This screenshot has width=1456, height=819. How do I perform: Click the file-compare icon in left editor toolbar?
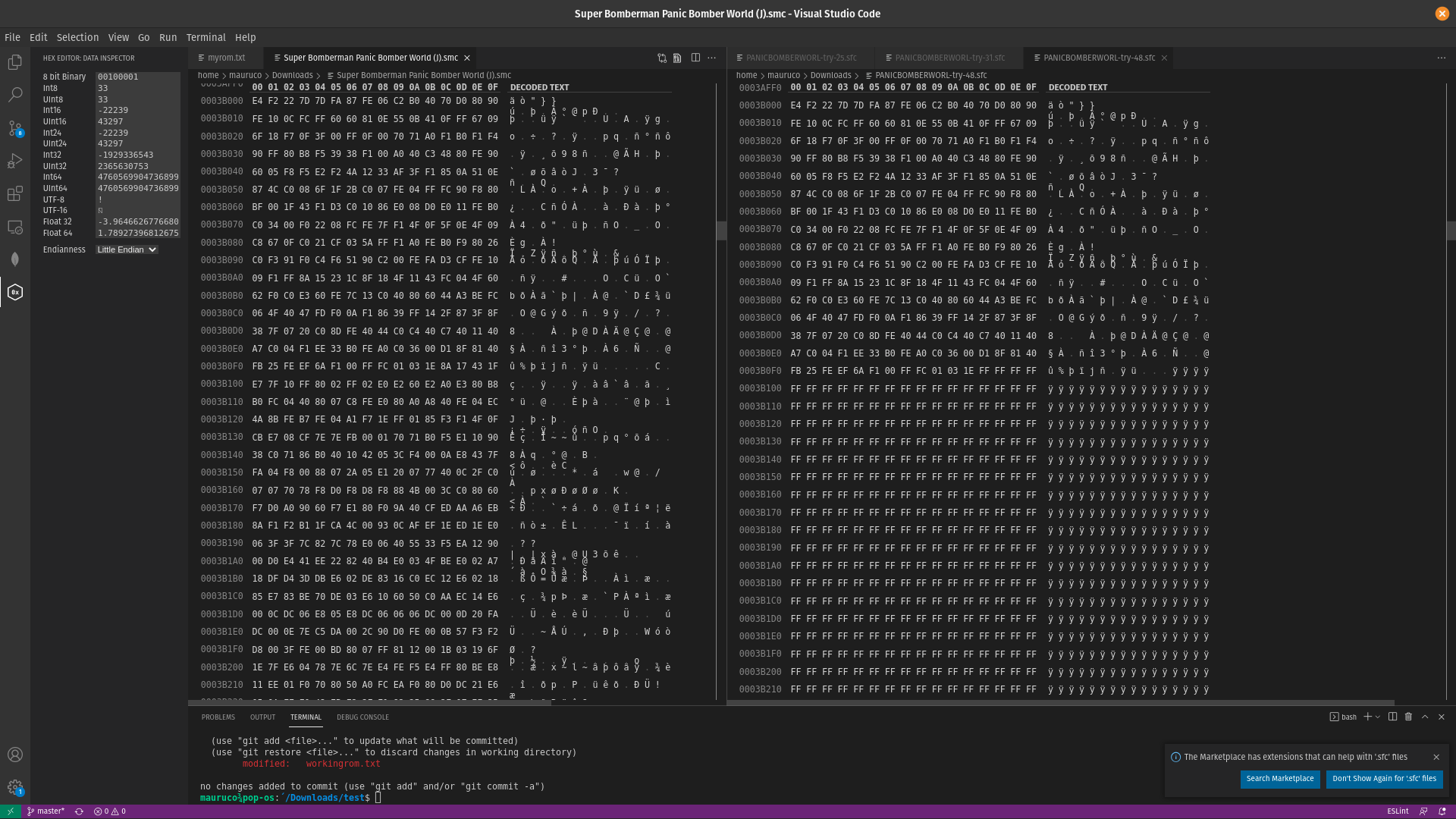(677, 58)
